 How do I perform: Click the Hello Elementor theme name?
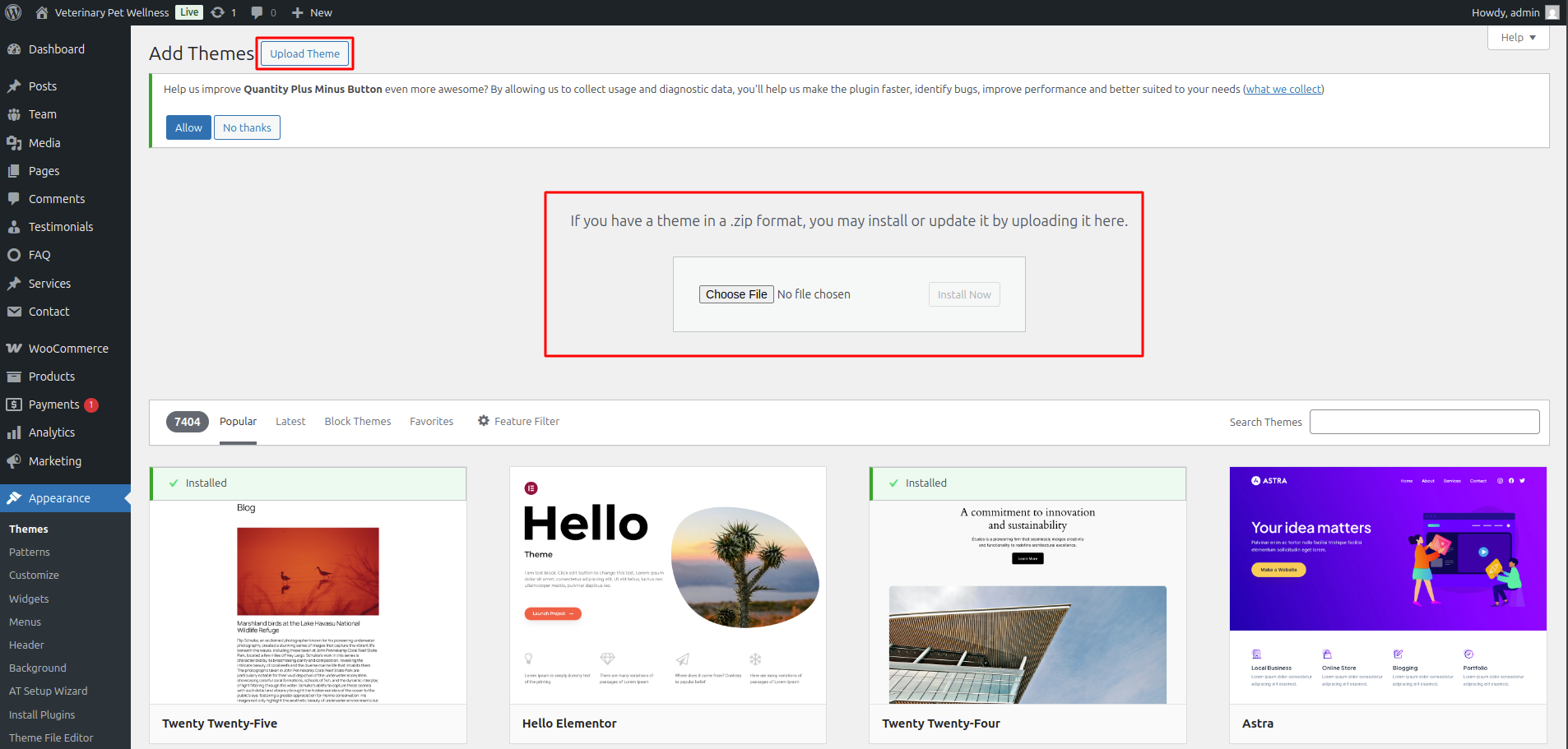569,724
